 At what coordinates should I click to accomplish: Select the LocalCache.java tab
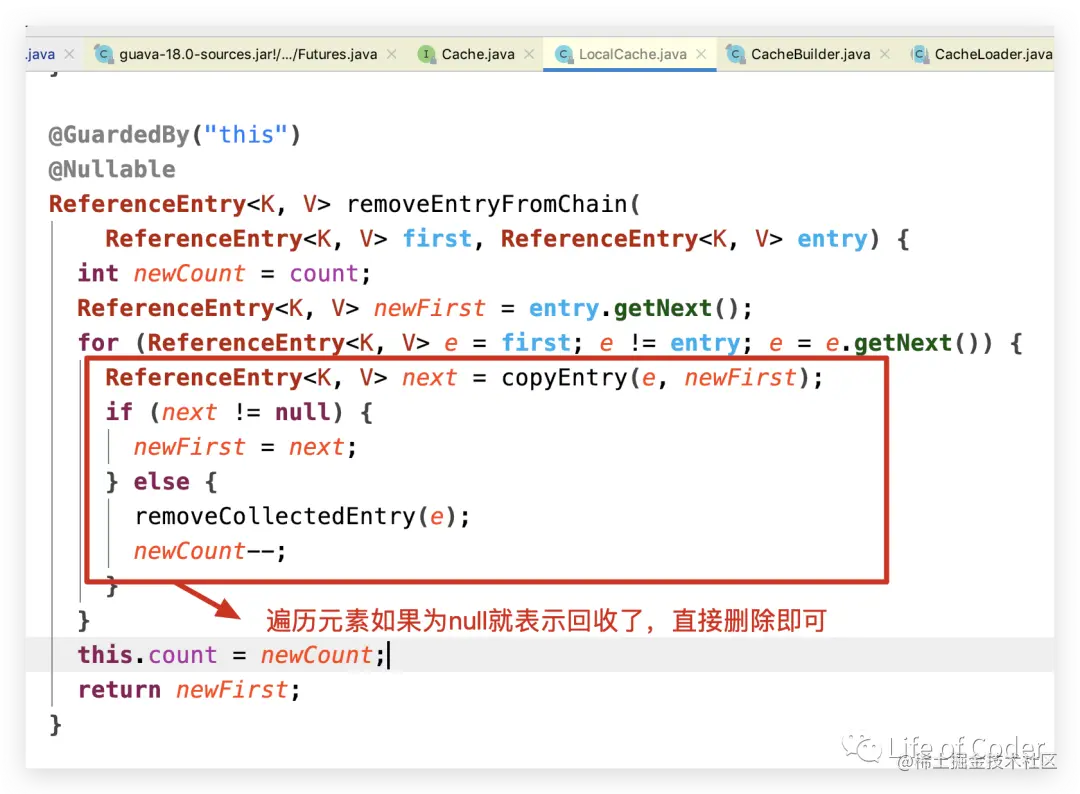coord(632,54)
